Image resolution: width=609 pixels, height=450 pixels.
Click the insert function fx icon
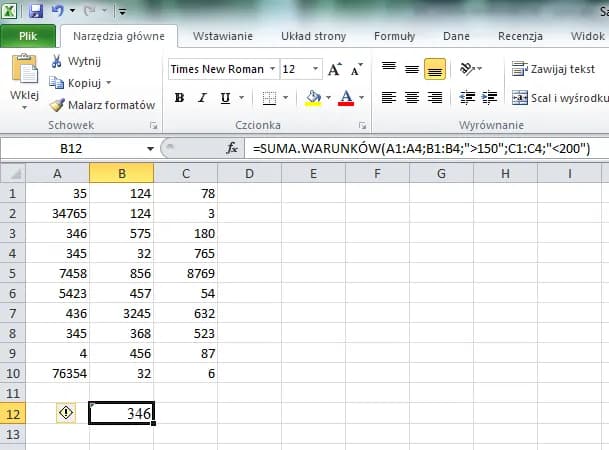click(x=232, y=148)
